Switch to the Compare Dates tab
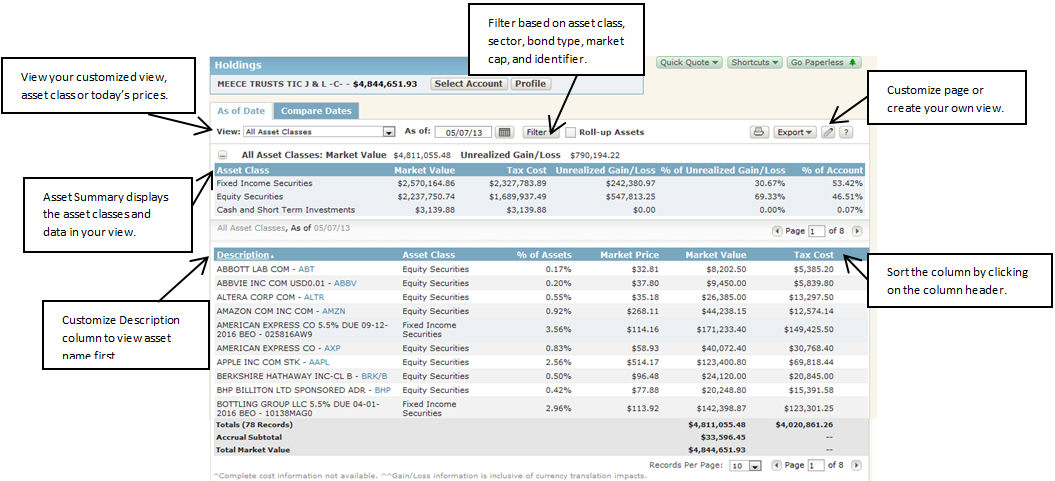Viewport: 1055px width, 481px height. (315, 111)
